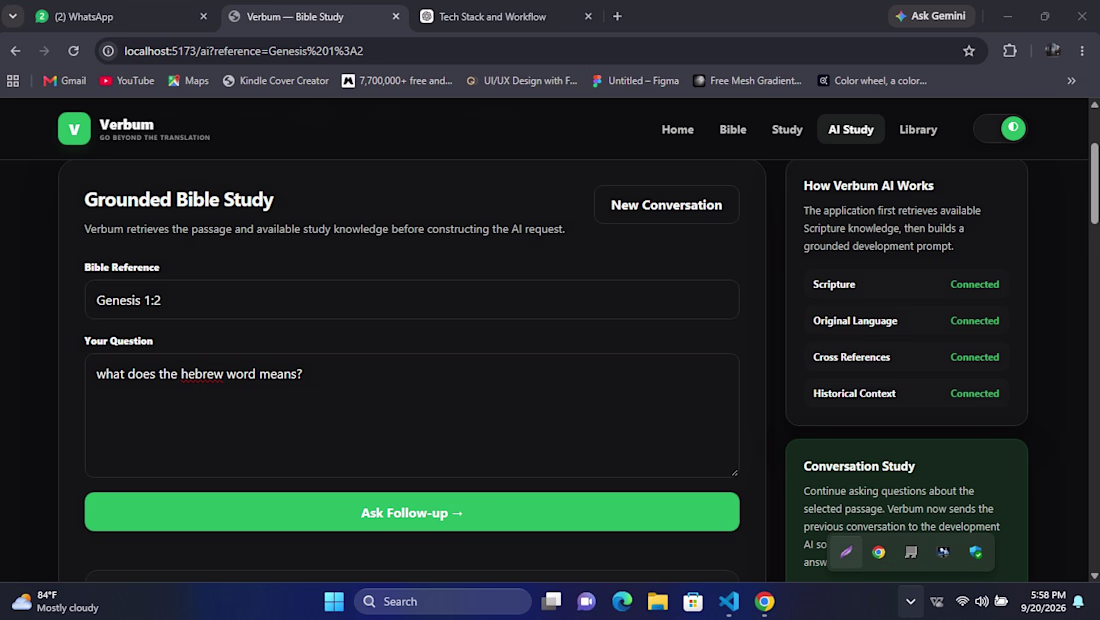Image resolution: width=1100 pixels, height=620 pixels.
Task: Open the Chrome three-dot menu
Action: point(1082,50)
